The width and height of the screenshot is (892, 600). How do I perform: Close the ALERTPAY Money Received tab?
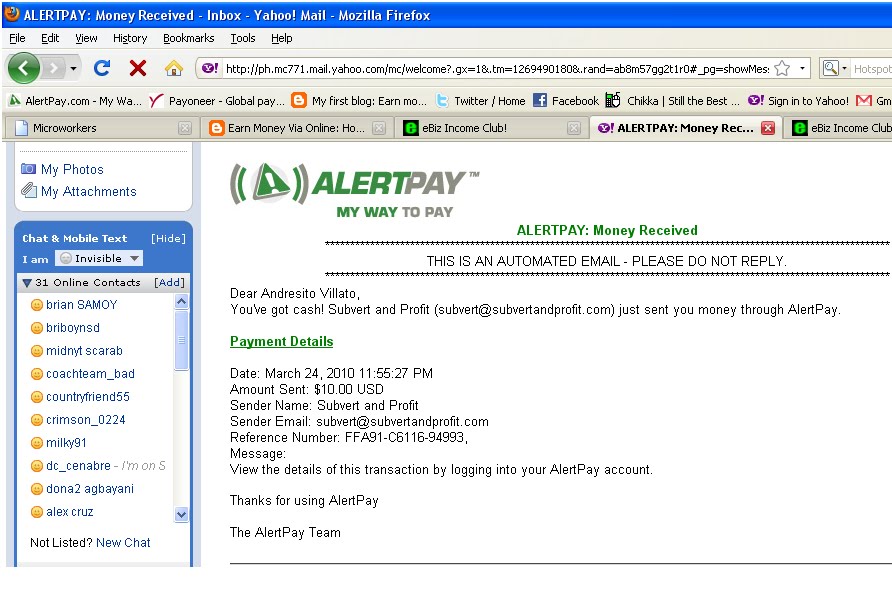pos(768,128)
